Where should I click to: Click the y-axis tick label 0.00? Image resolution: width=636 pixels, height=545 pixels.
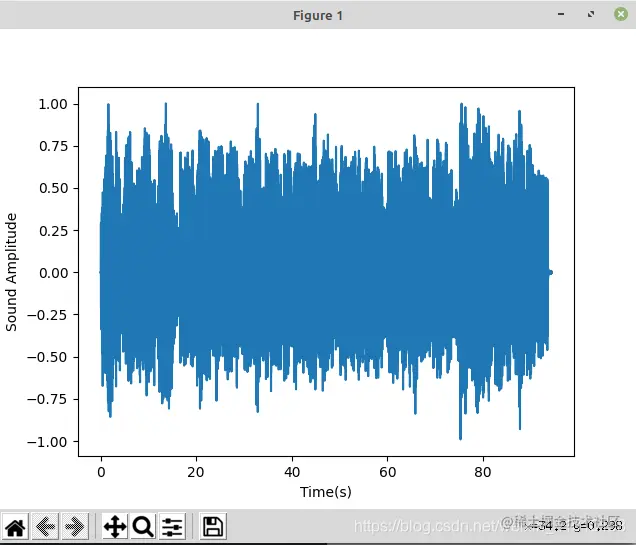pyautogui.click(x=53, y=273)
